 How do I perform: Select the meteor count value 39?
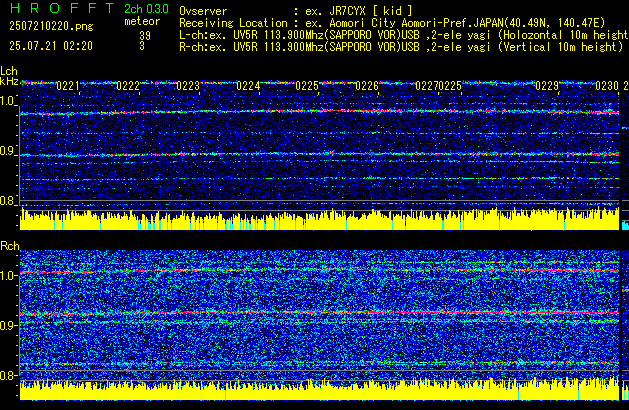[145, 36]
